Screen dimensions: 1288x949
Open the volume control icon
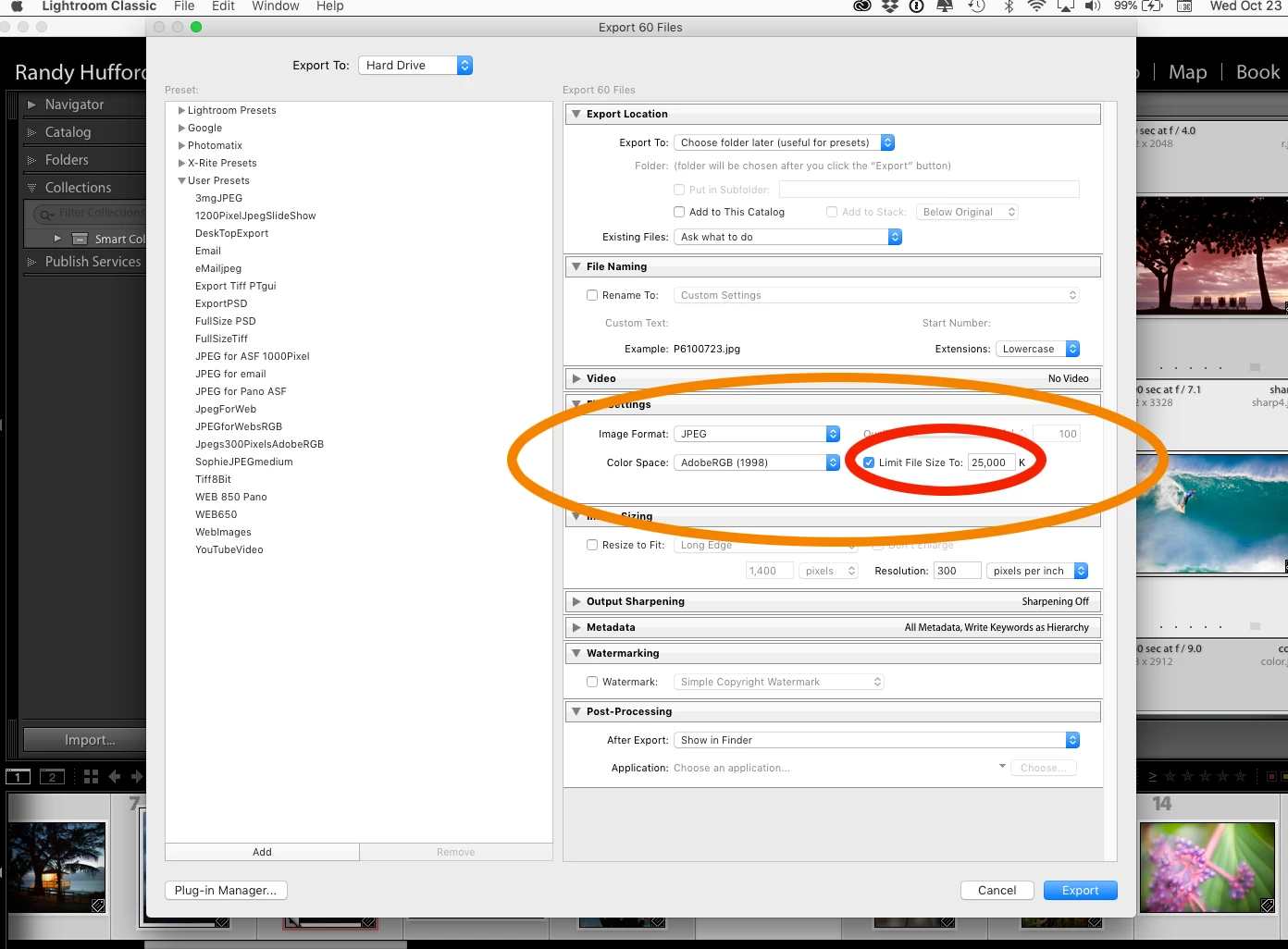[1093, 6]
